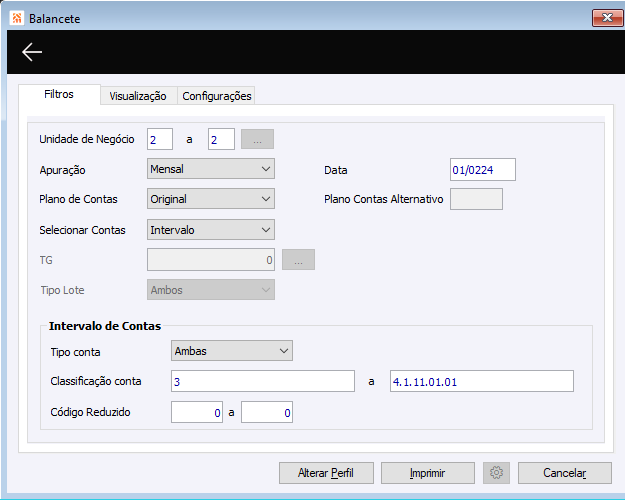
Task: Click the Balancete window title text
Action: coord(55,19)
